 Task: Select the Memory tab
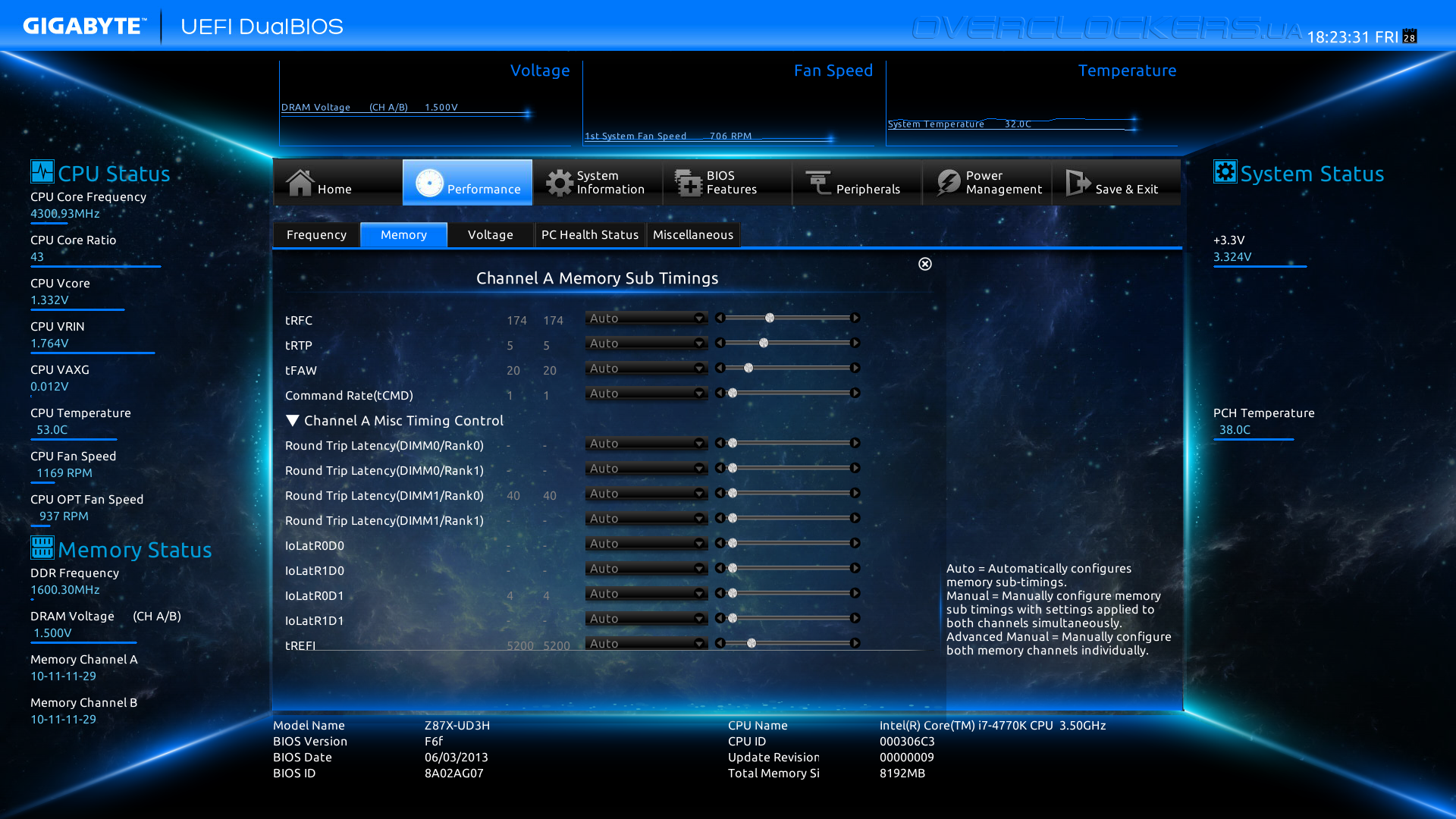click(403, 235)
